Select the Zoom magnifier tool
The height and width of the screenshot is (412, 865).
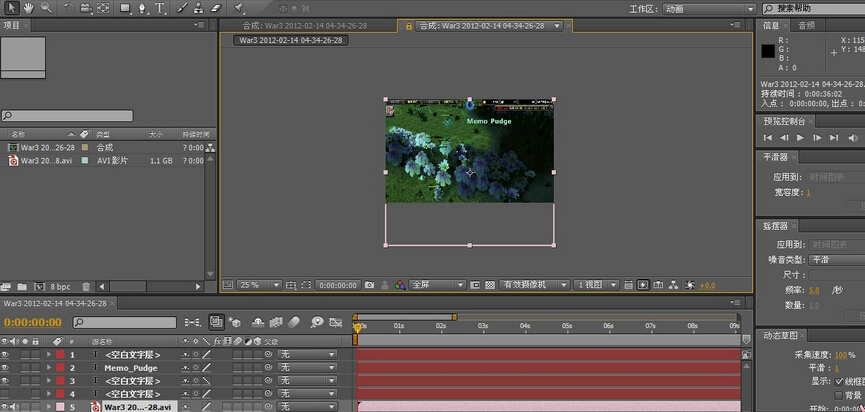(x=46, y=8)
